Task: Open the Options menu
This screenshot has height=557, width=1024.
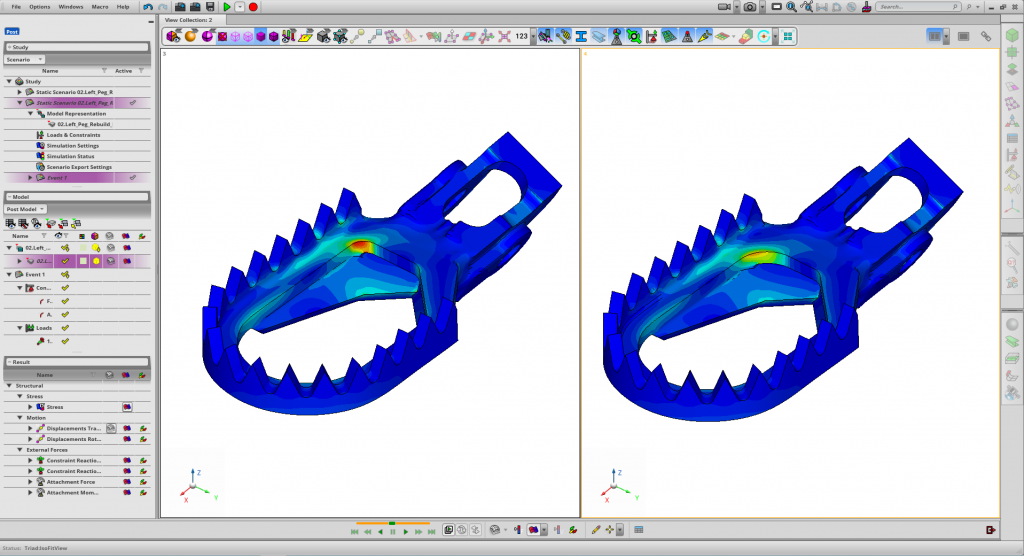Action: coord(40,6)
